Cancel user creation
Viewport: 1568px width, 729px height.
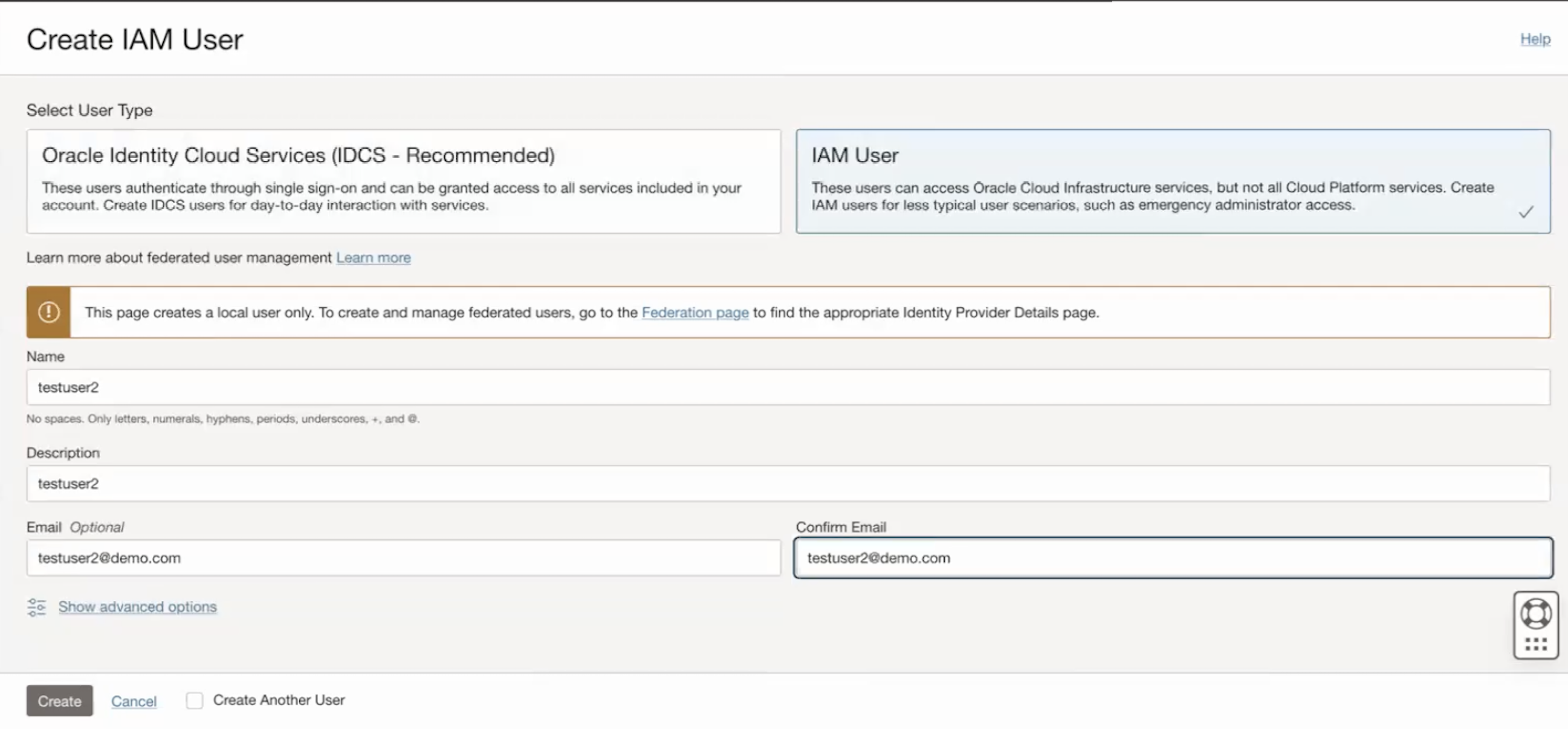coord(134,701)
